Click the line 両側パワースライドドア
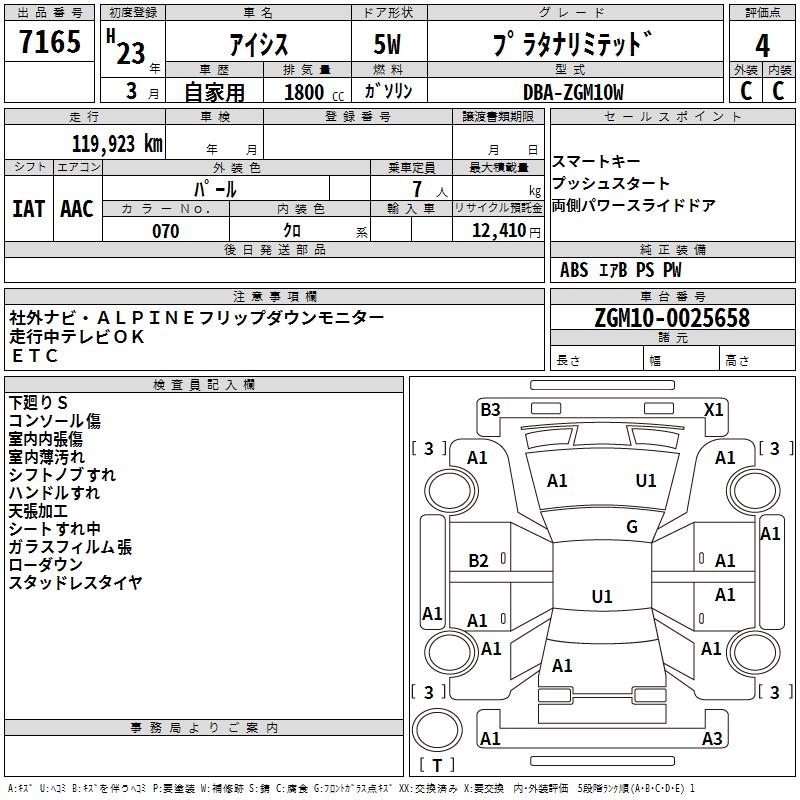Screen dimensions: 800x800 (x=634, y=205)
